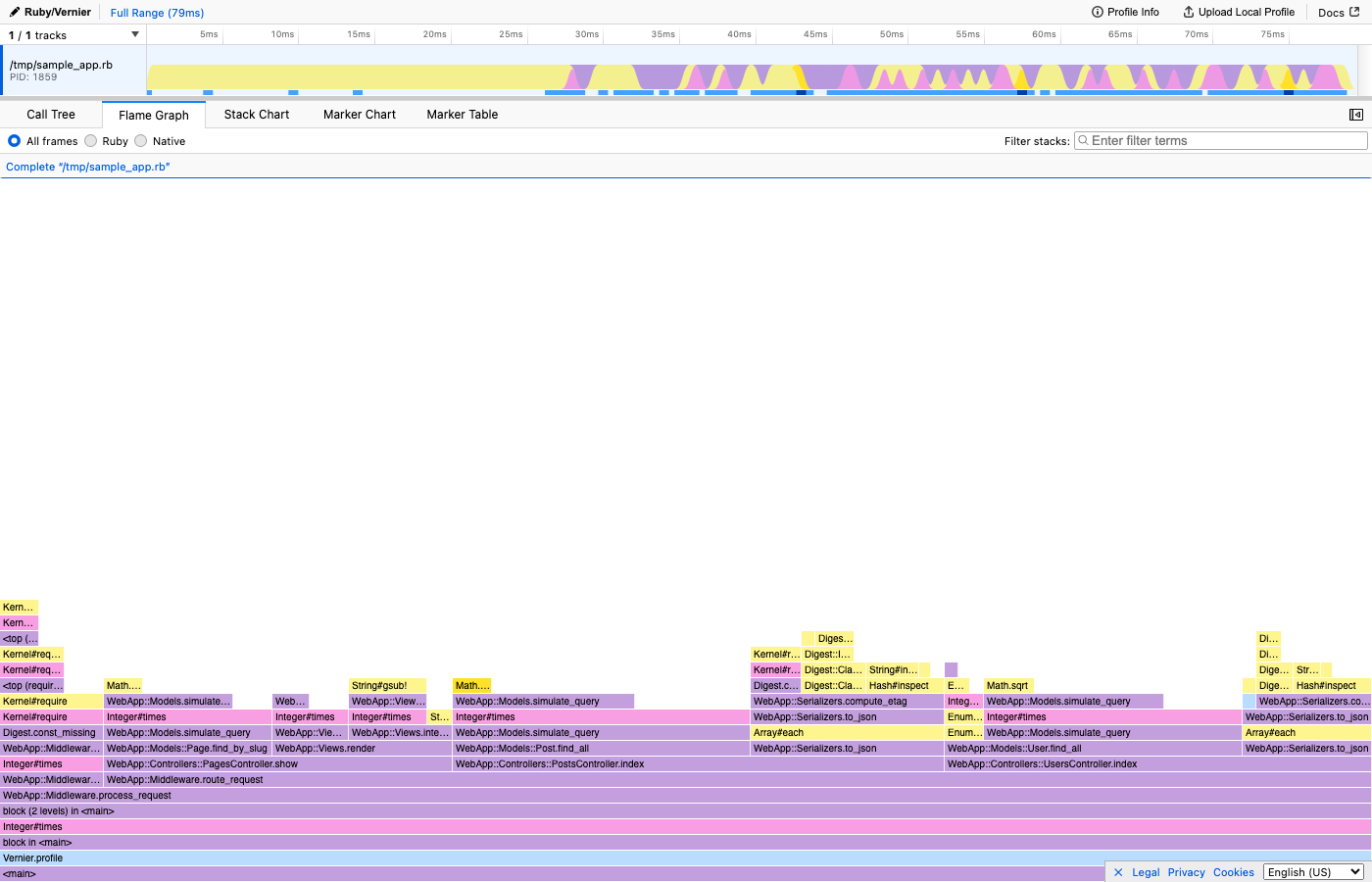Open the Marker Table view
The width and height of the screenshot is (1372, 882).
pos(462,114)
